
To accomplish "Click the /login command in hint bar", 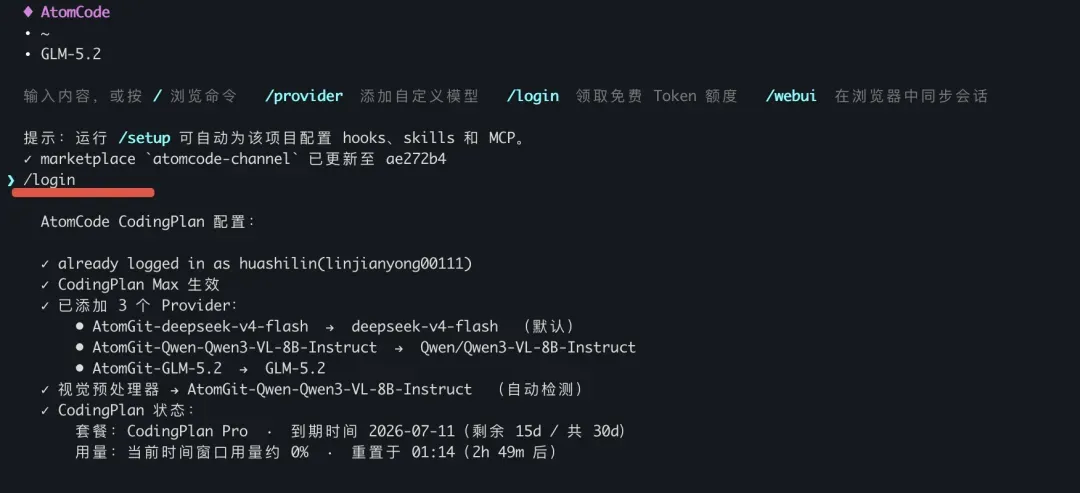I will pyautogui.click(x=532, y=96).
